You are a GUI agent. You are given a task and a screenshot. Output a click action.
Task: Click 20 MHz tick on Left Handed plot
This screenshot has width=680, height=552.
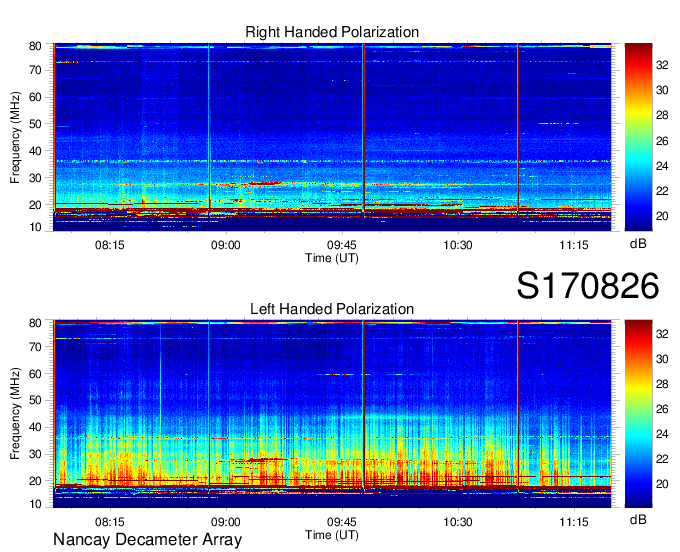click(x=35, y=481)
